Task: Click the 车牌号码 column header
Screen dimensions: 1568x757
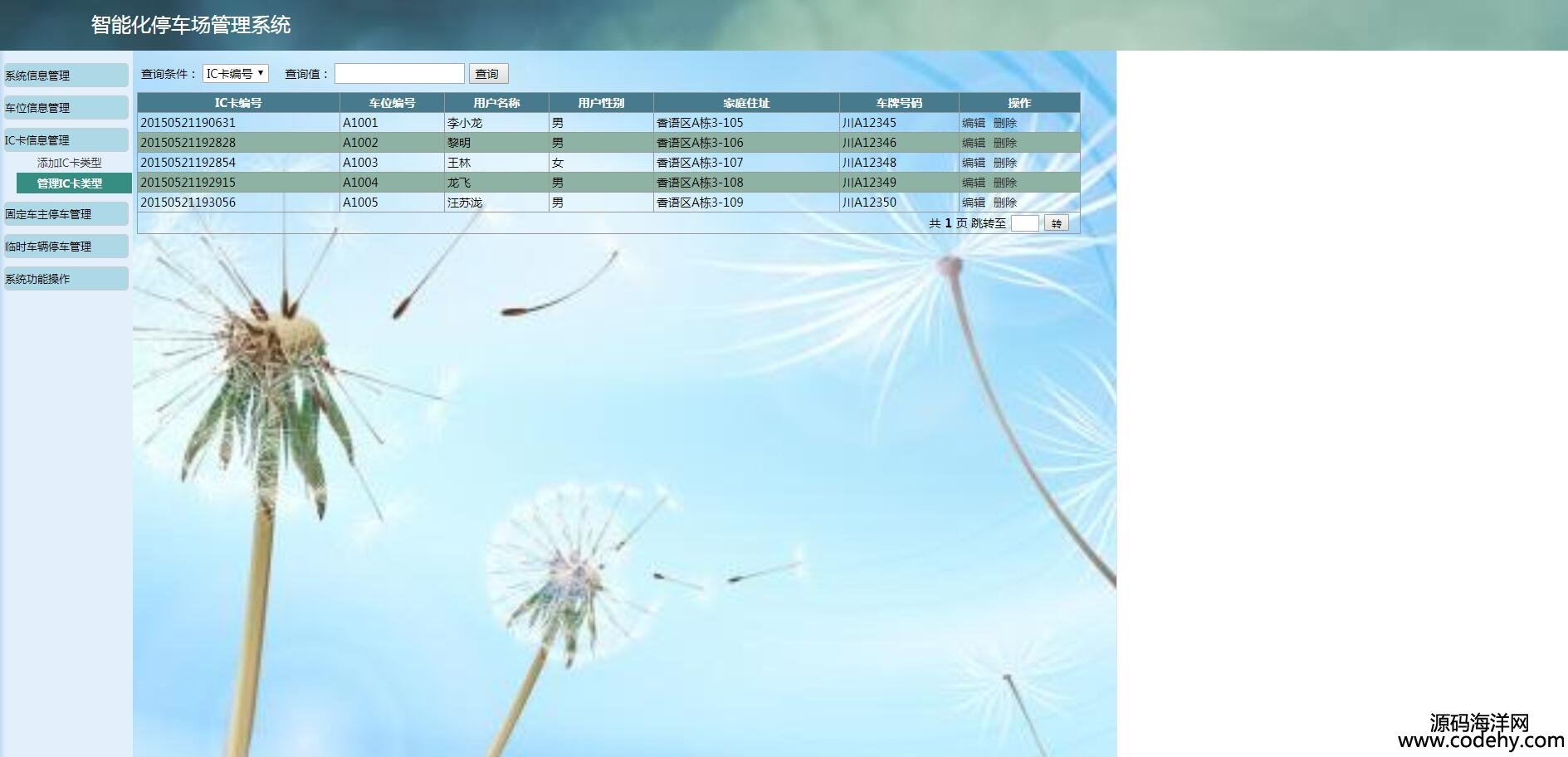Action: pyautogui.click(x=899, y=103)
